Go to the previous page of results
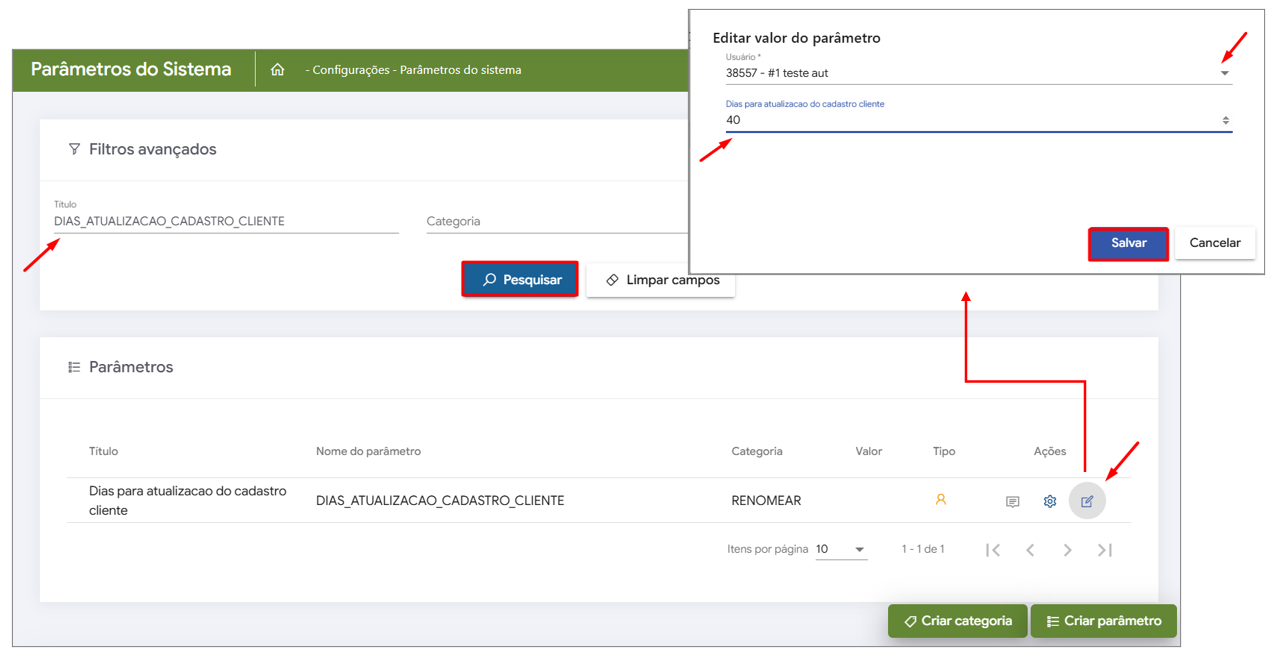This screenshot has height=656, width=1274. (x=1030, y=550)
